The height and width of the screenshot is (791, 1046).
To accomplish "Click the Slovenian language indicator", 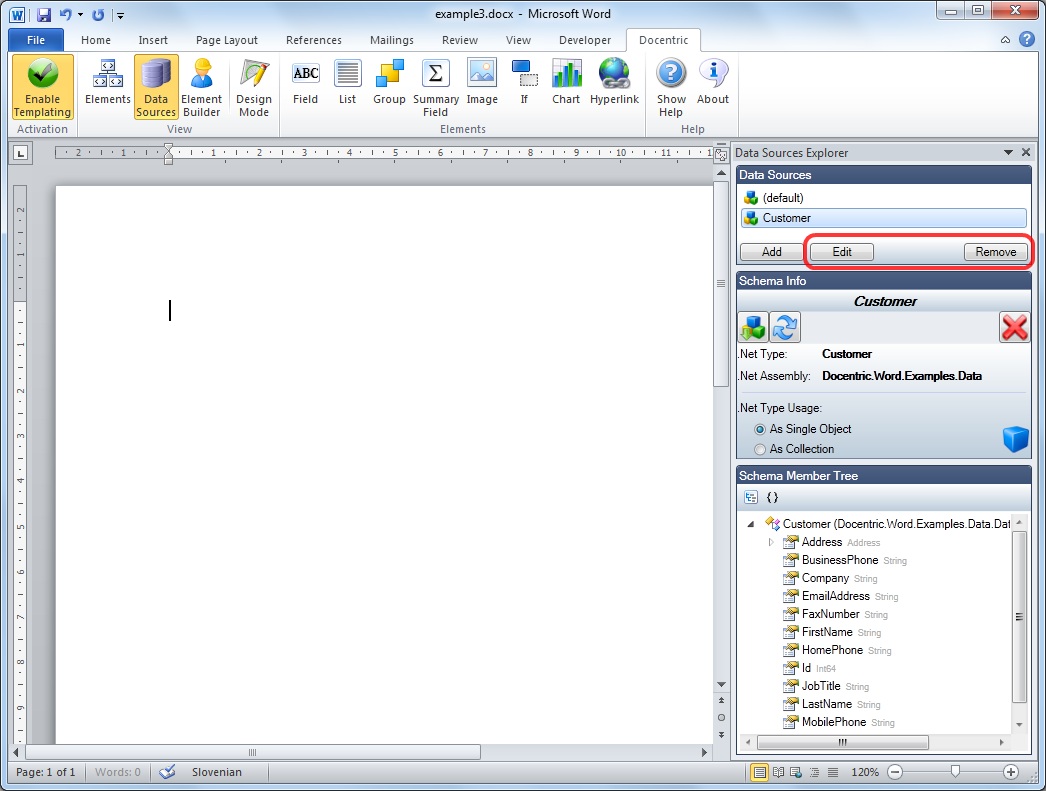I will coord(217,772).
